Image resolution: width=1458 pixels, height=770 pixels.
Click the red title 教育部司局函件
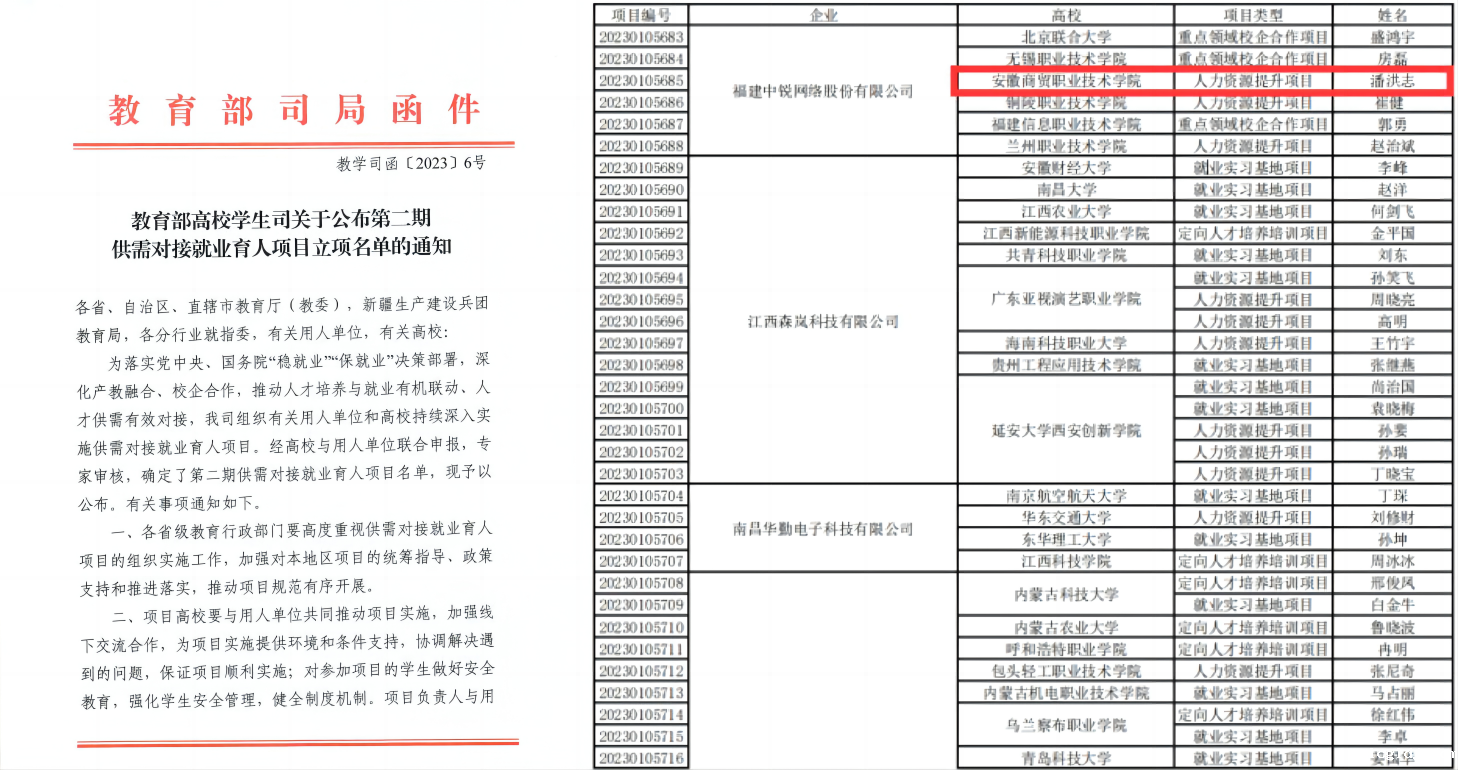pyautogui.click(x=295, y=110)
